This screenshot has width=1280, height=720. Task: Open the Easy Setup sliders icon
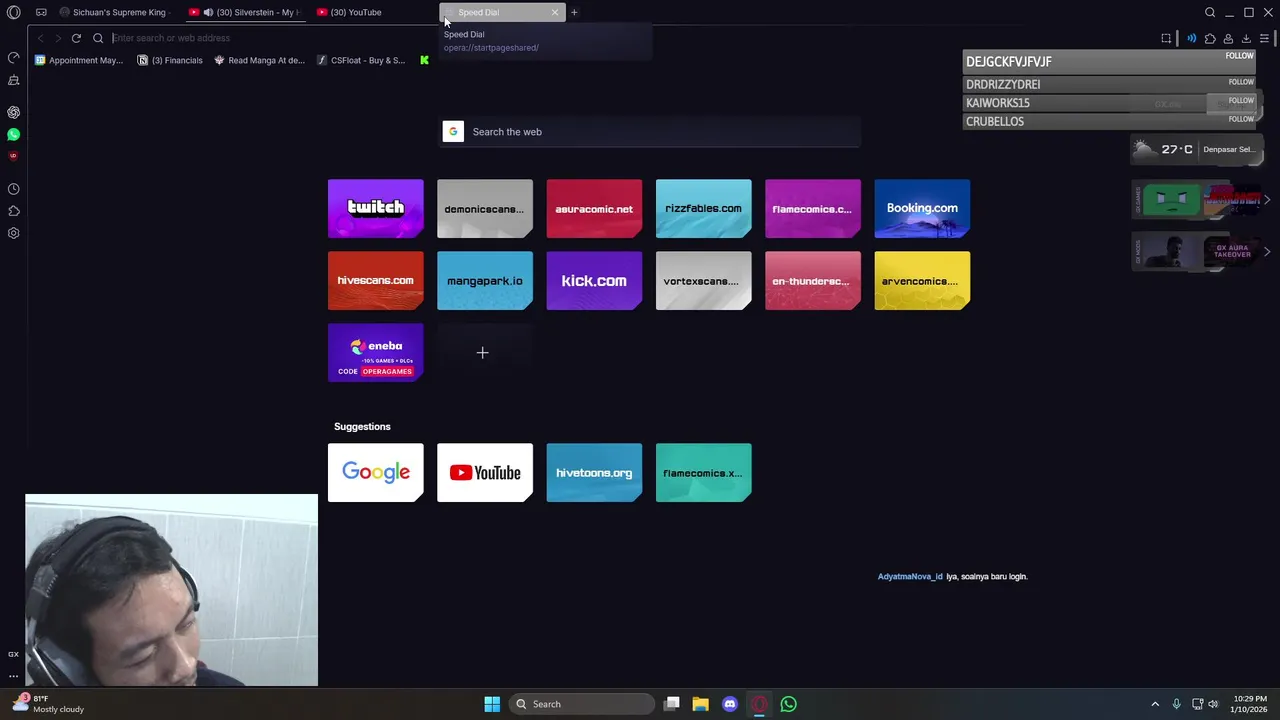pos(1264,38)
